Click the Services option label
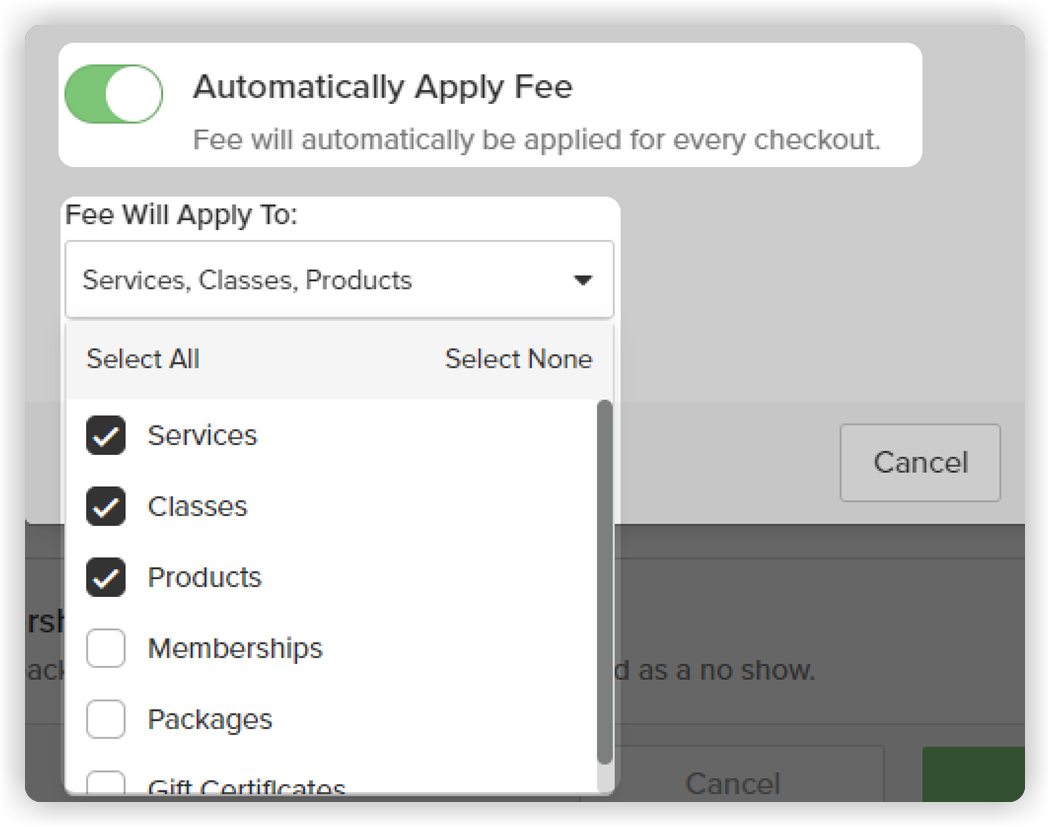The width and height of the screenshot is (1050, 827). coord(202,435)
